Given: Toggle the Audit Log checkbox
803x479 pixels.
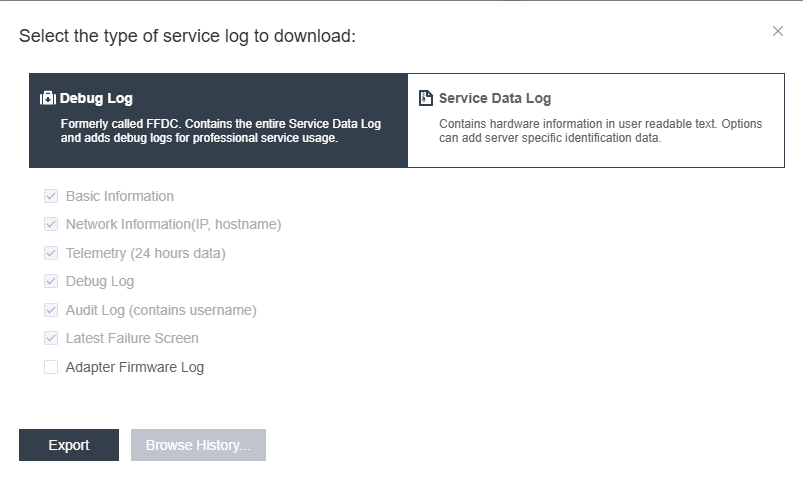Looking at the screenshot, I should point(51,310).
